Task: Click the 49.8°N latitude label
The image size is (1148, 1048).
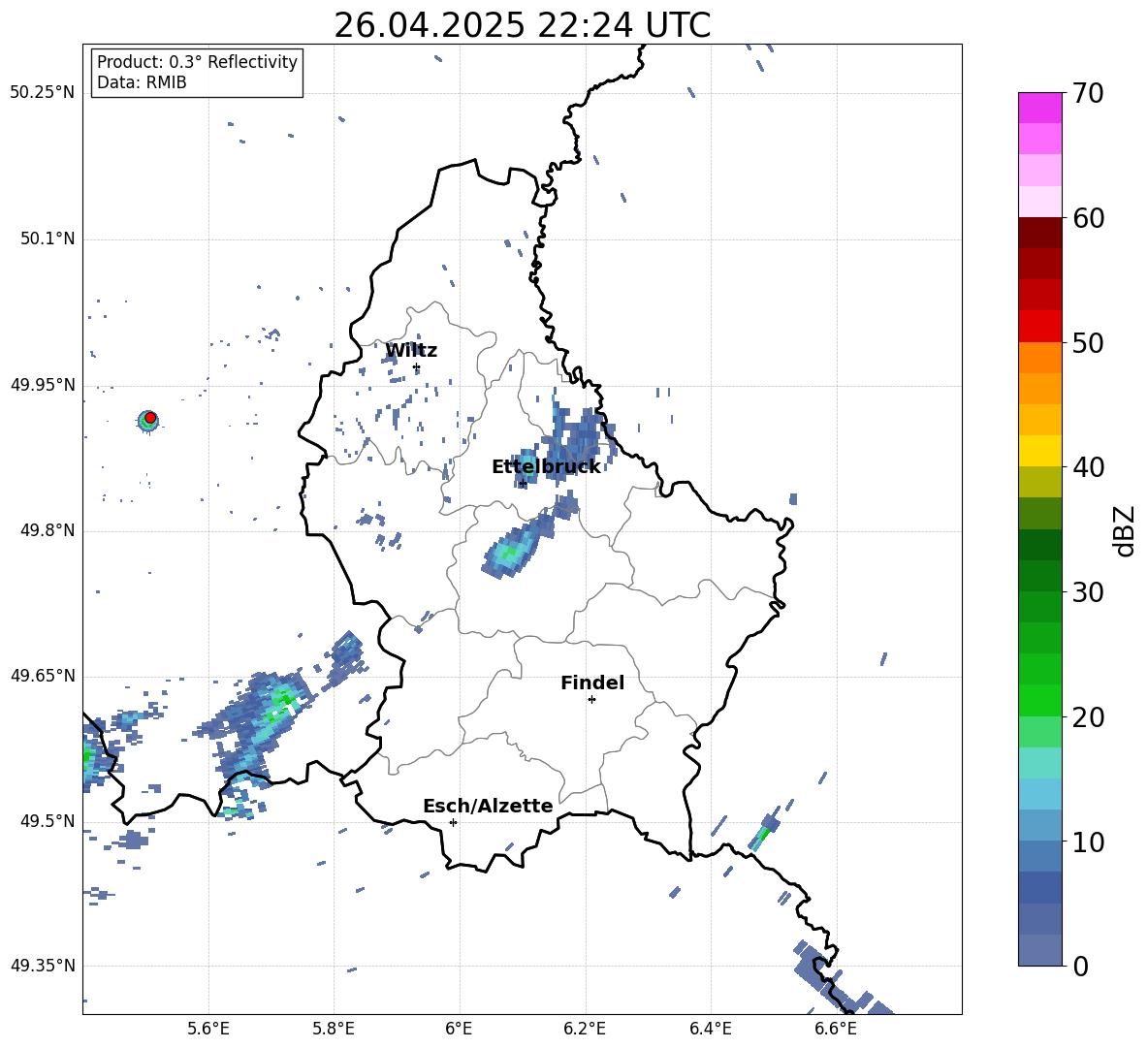Action: [48, 530]
